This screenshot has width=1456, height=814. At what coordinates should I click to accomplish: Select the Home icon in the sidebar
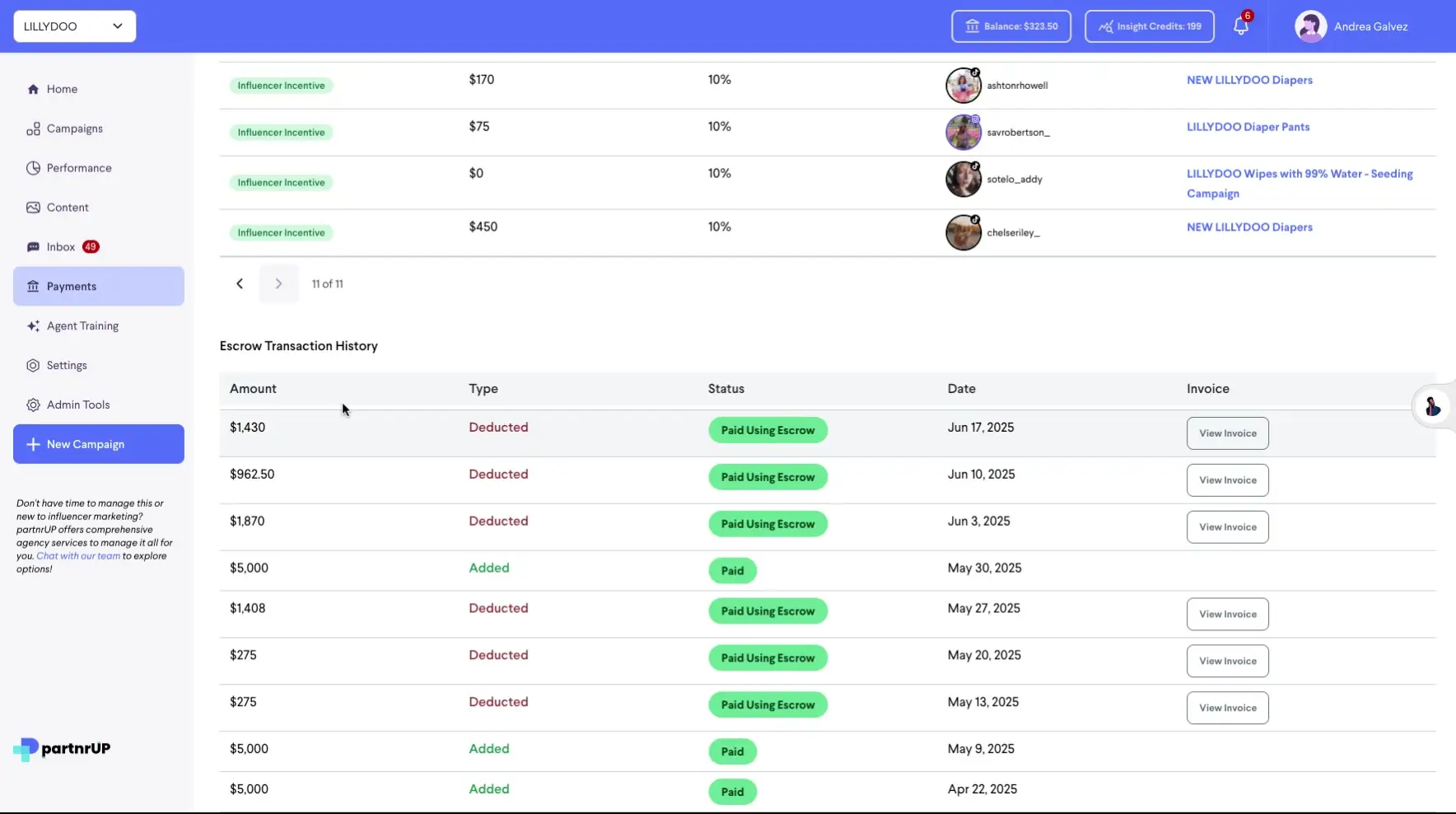pyautogui.click(x=33, y=88)
